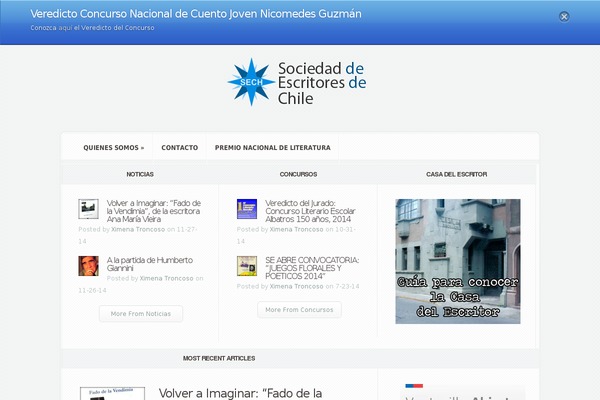
Task: Click author Ximena Troncoso under Fado article
Action: tap(138, 229)
